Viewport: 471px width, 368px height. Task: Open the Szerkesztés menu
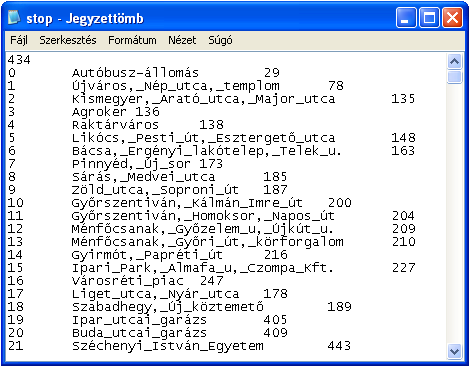point(68,40)
